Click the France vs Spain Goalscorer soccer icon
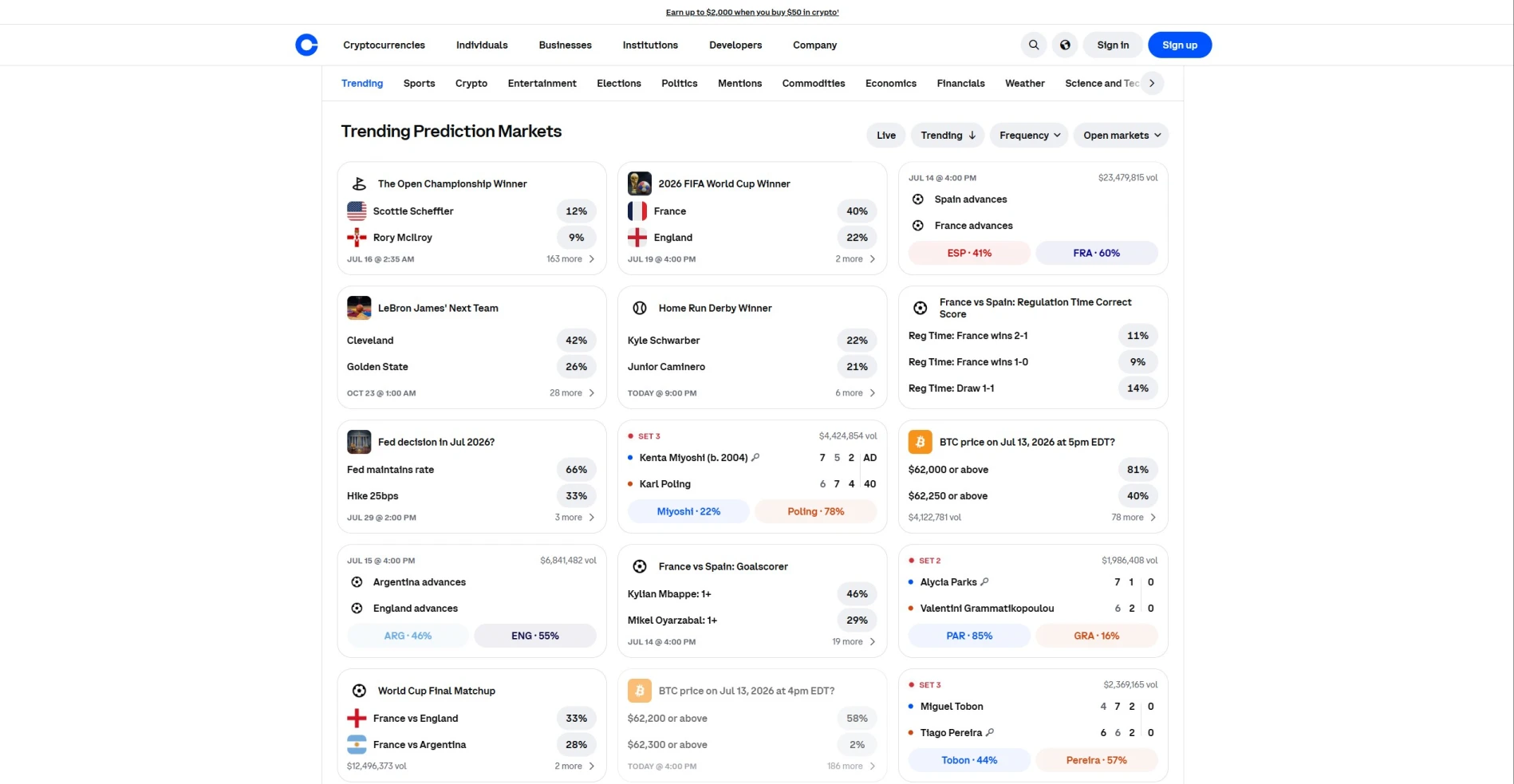Viewport: 1514px width, 784px height. coord(640,566)
